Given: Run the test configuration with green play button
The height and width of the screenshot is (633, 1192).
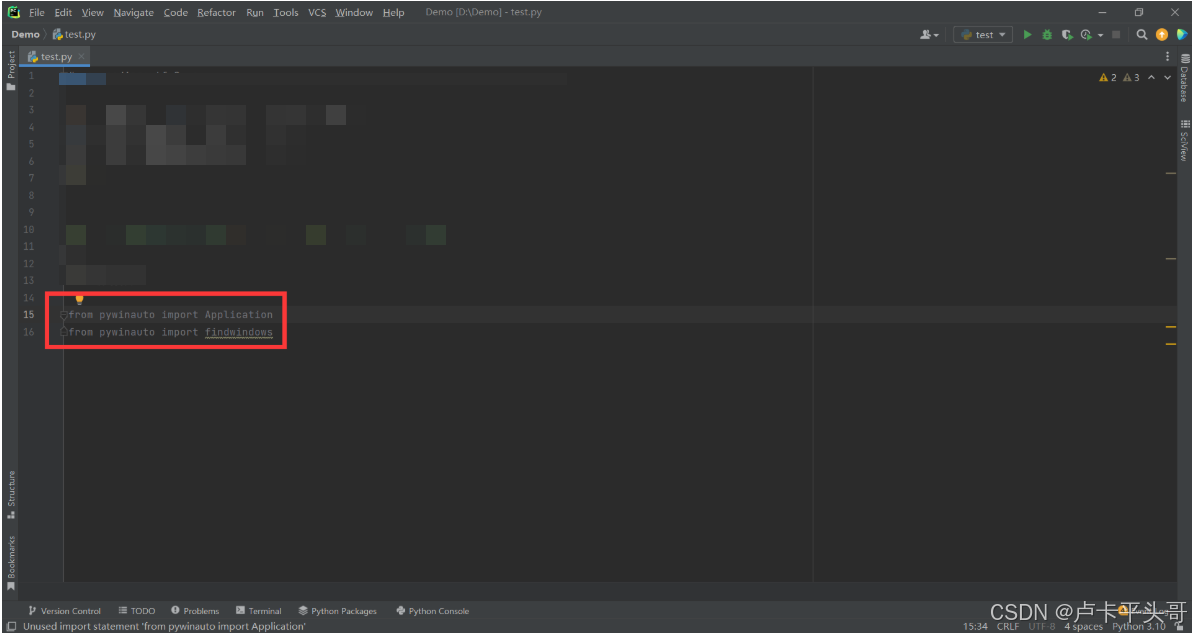Looking at the screenshot, I should (x=1027, y=34).
